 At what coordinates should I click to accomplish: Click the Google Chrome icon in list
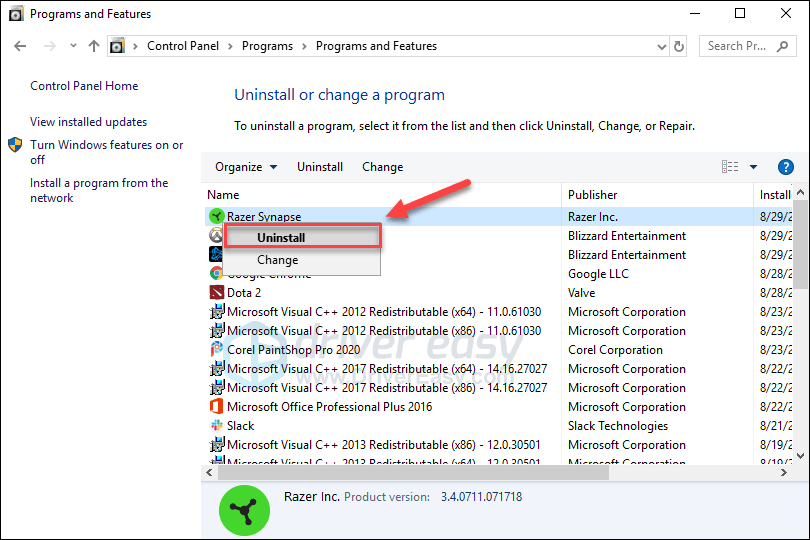coord(215,273)
